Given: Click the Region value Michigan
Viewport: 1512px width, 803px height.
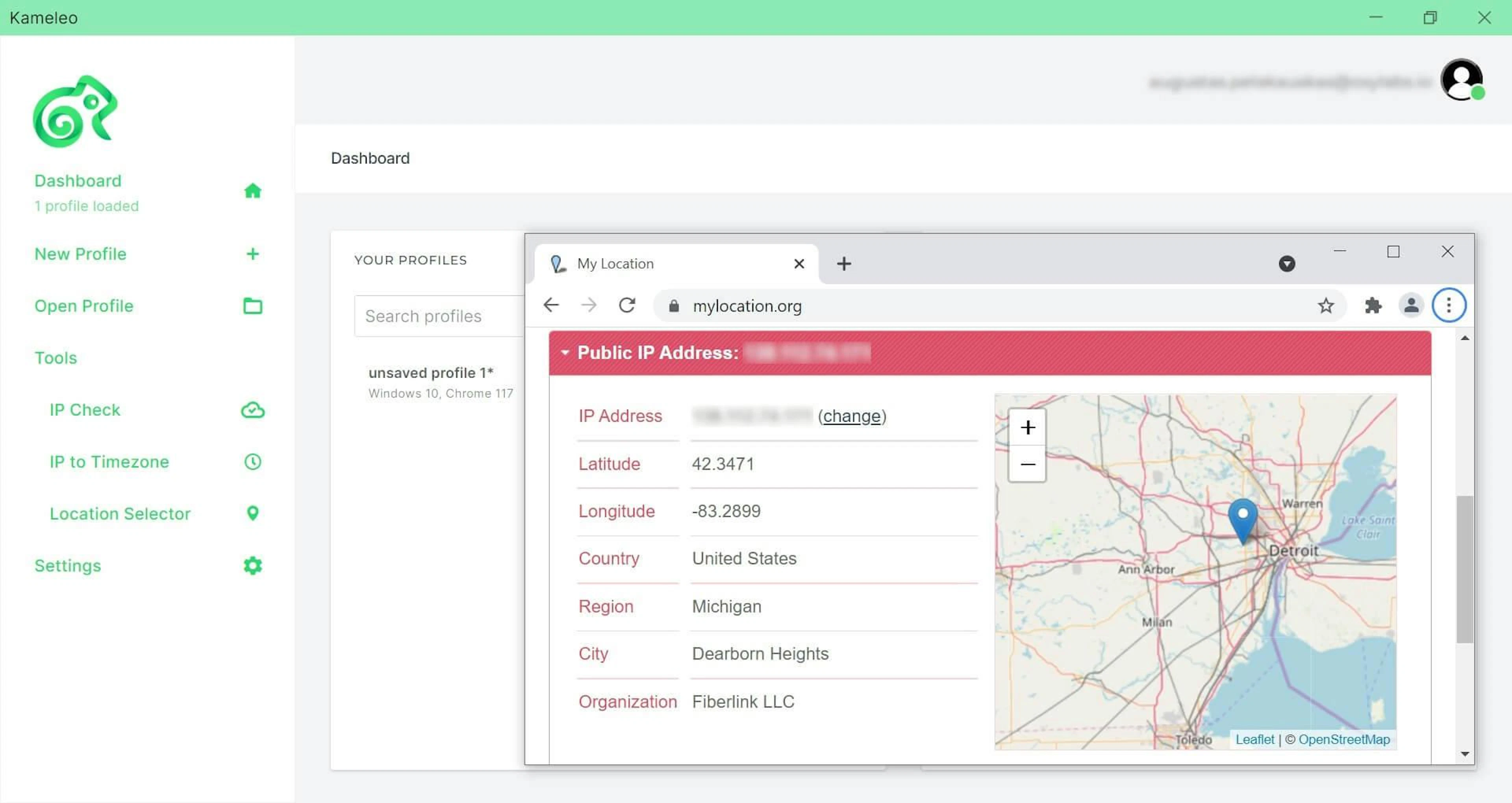Looking at the screenshot, I should (x=726, y=606).
